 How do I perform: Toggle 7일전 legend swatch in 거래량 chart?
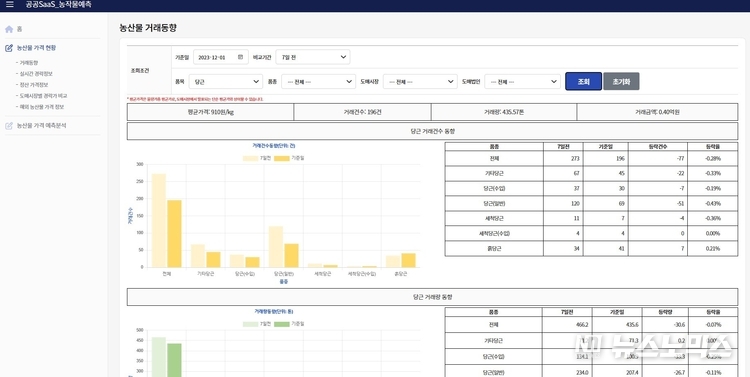click(x=251, y=324)
